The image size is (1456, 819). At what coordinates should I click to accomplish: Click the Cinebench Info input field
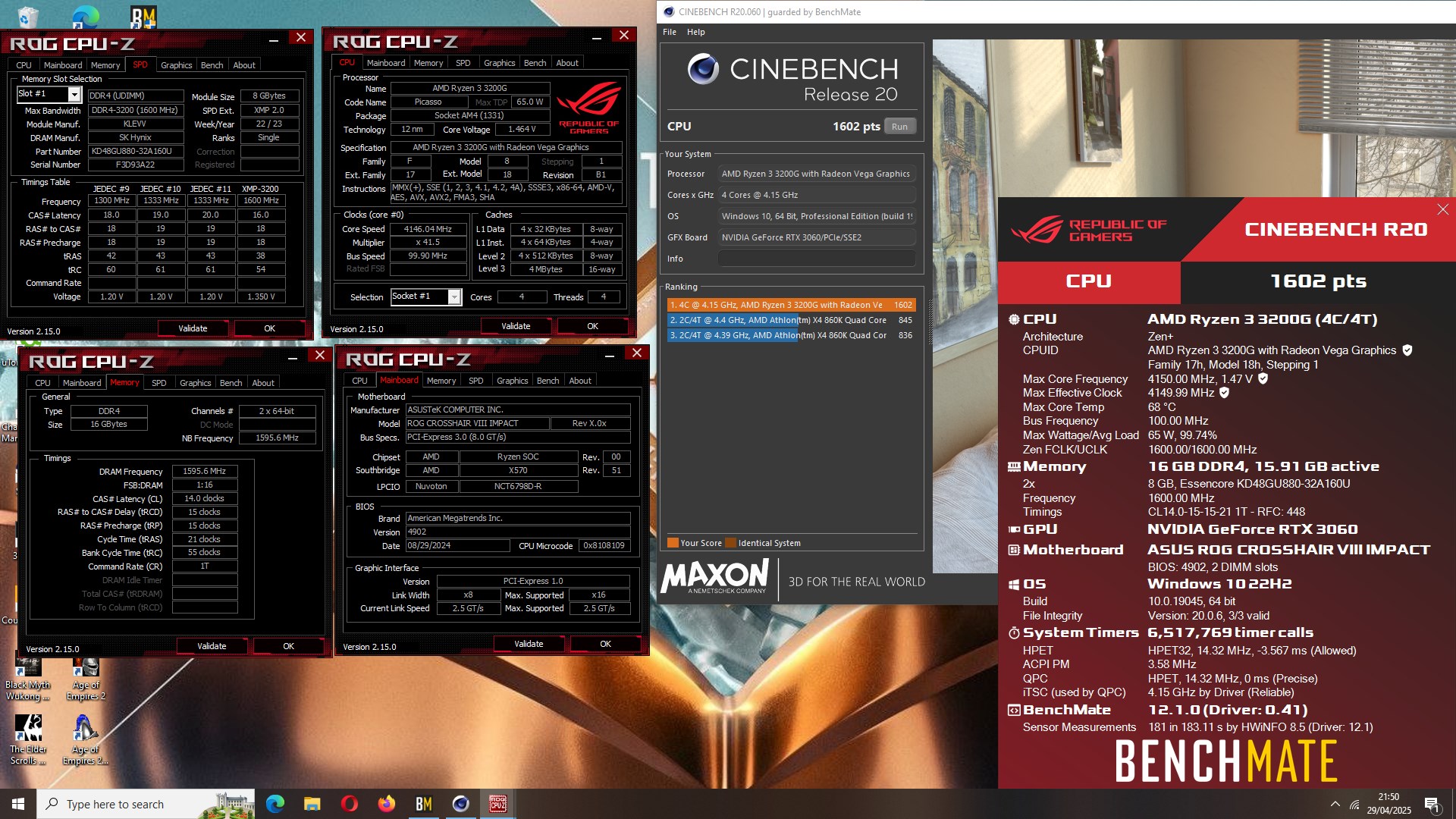pyautogui.click(x=816, y=259)
